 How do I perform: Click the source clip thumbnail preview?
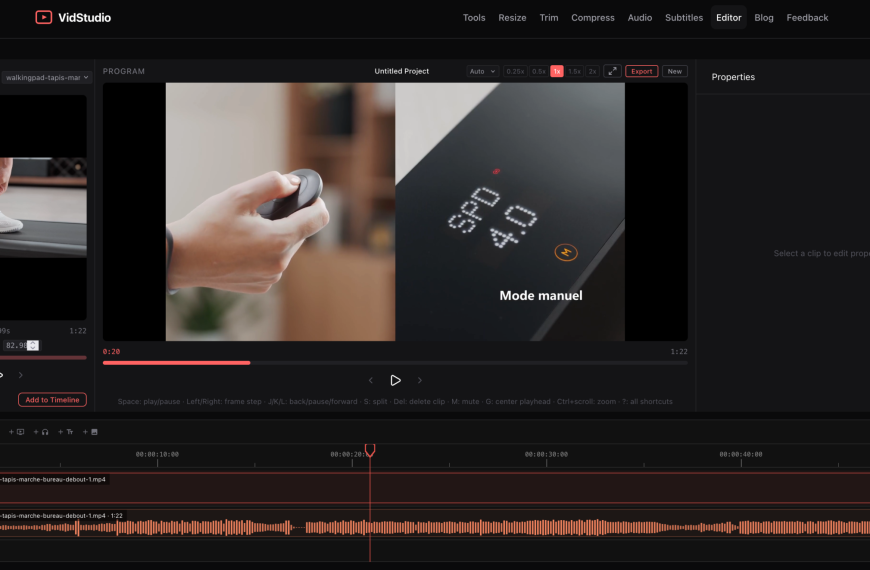[x=43, y=207]
